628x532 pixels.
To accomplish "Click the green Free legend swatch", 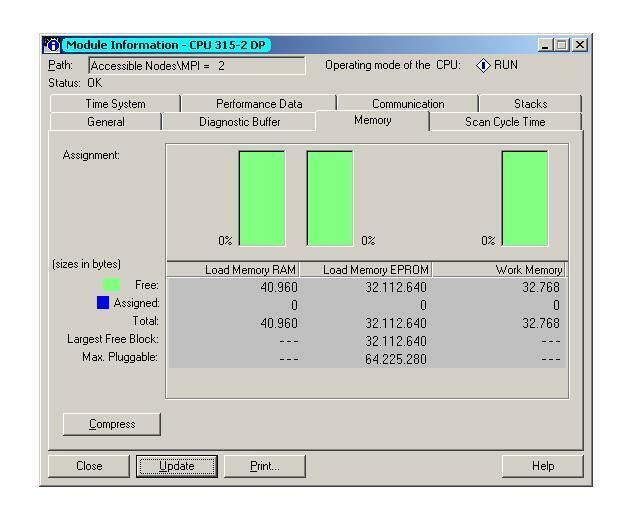I will [x=111, y=285].
